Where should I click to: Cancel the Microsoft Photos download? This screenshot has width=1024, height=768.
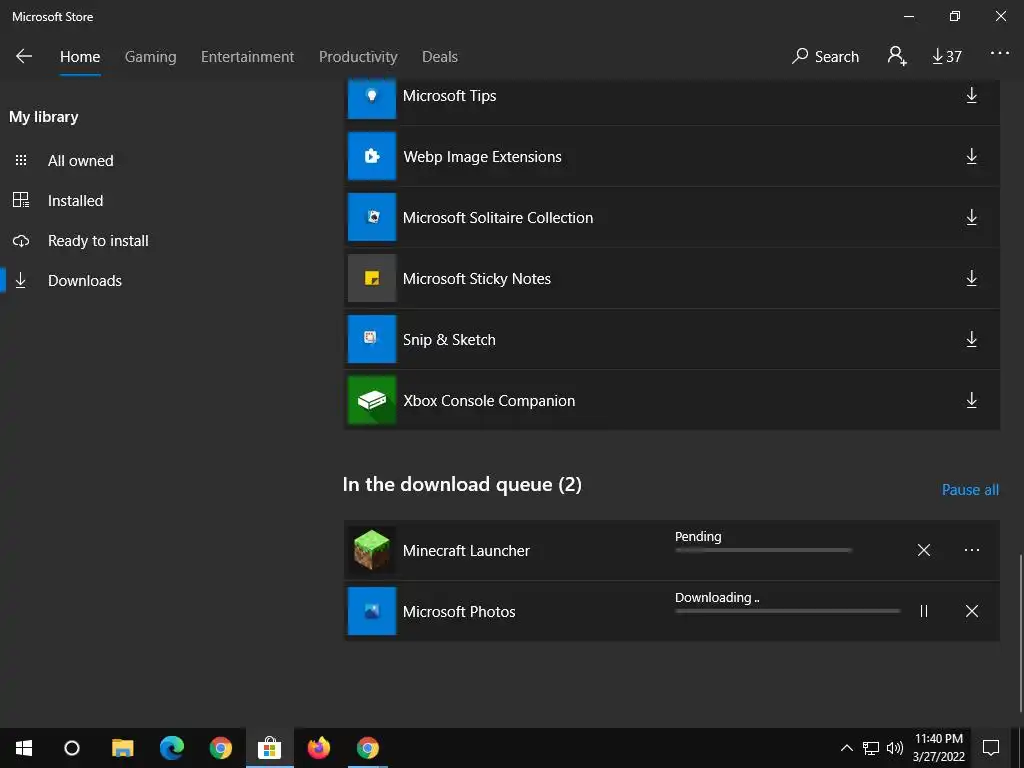[972, 611]
